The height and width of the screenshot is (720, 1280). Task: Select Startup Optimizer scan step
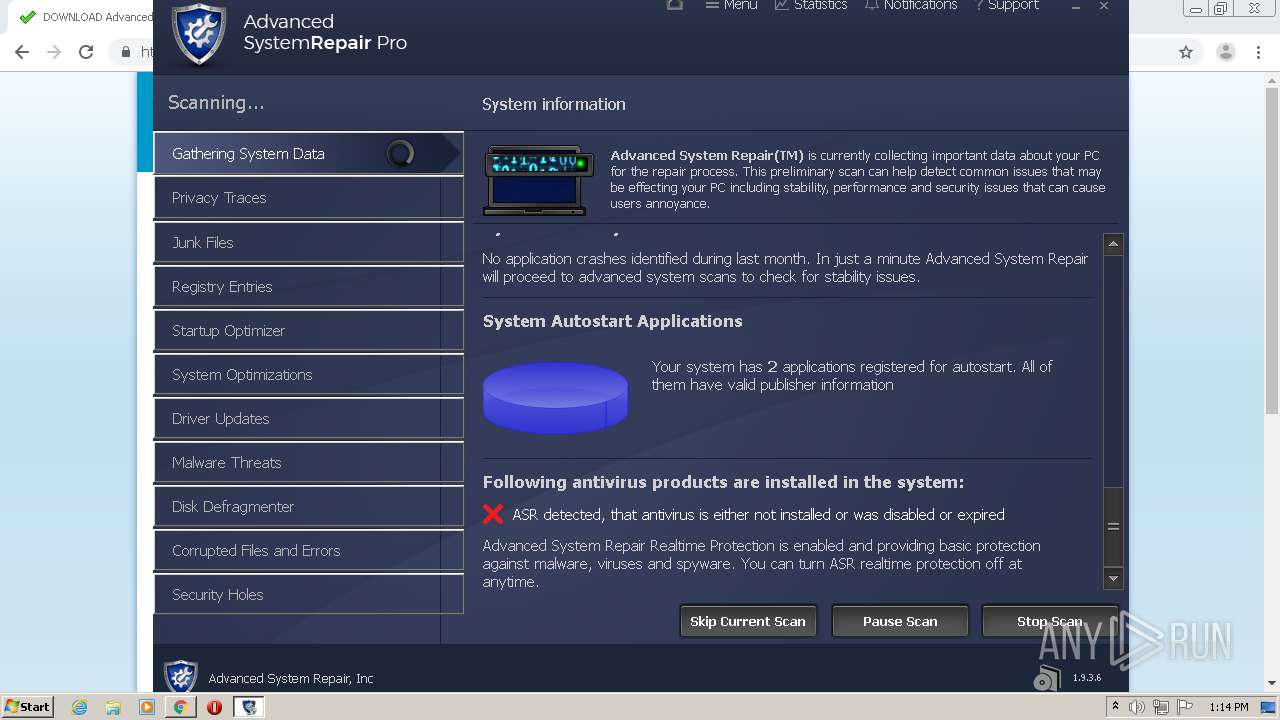point(308,330)
